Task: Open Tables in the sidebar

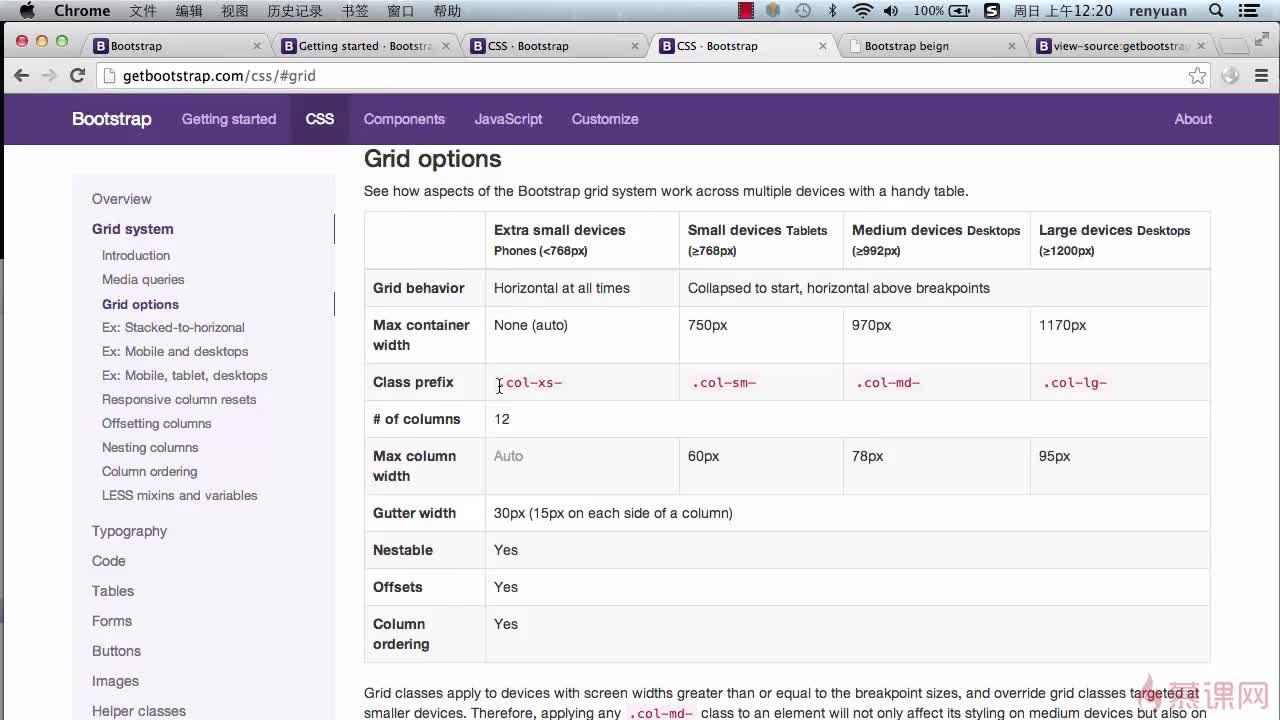Action: click(113, 591)
